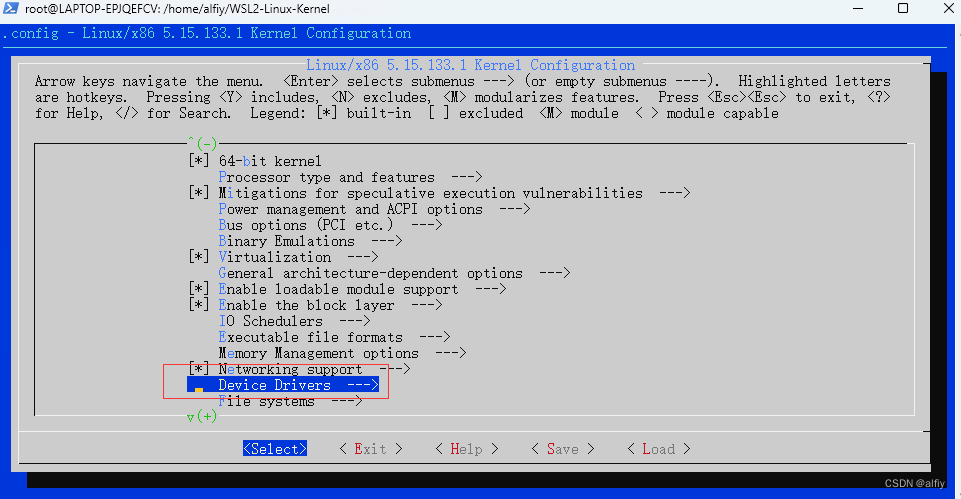Image resolution: width=961 pixels, height=499 pixels.
Task: Click the < Exit > button
Action: point(371,449)
